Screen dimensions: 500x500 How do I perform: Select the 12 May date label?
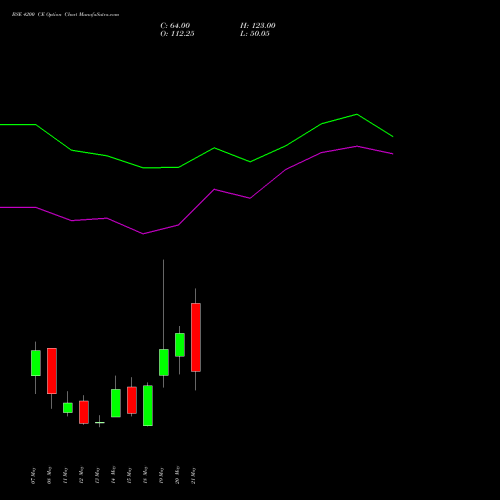[81, 476]
